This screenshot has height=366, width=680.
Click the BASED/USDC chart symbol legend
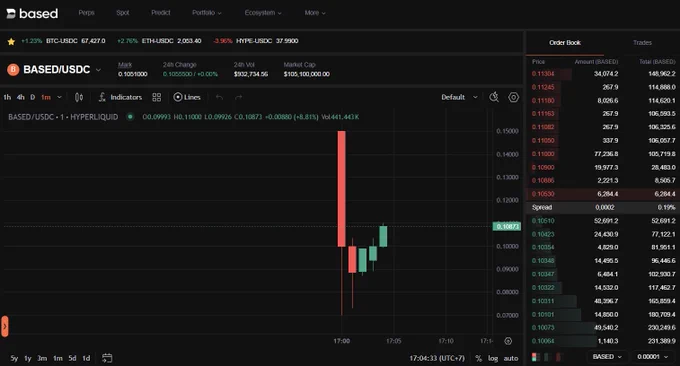tap(63, 117)
